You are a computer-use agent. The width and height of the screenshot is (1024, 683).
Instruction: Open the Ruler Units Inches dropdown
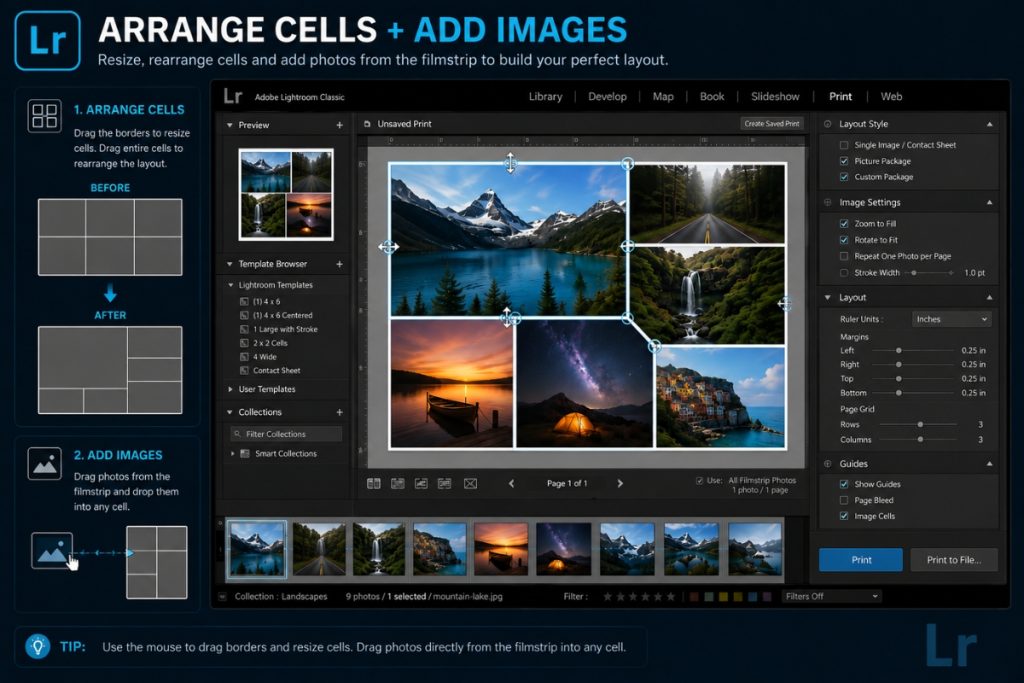[952, 319]
